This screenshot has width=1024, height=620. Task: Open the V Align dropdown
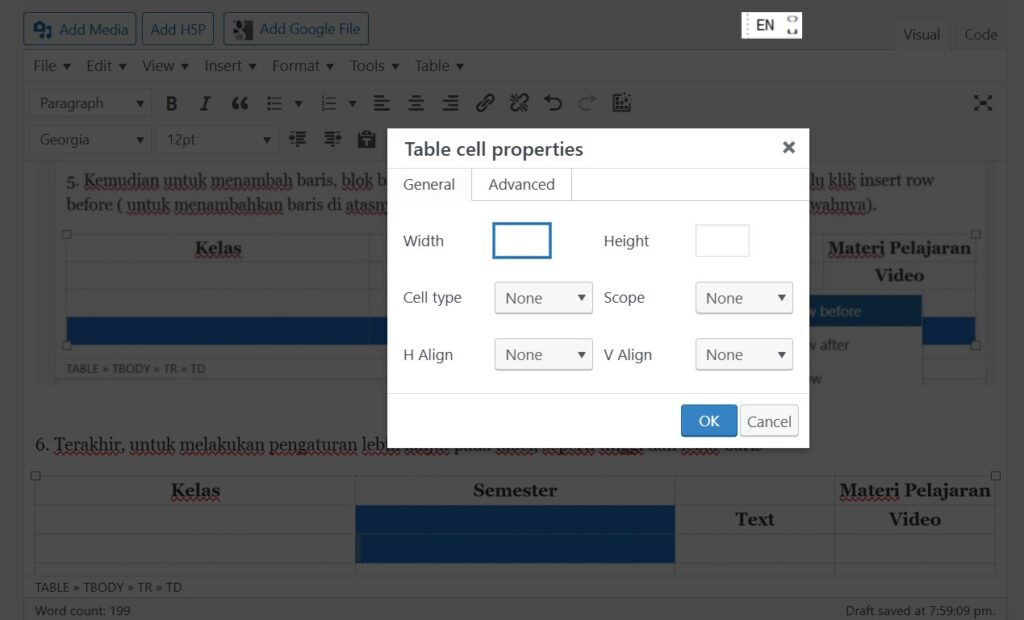pyautogui.click(x=743, y=355)
